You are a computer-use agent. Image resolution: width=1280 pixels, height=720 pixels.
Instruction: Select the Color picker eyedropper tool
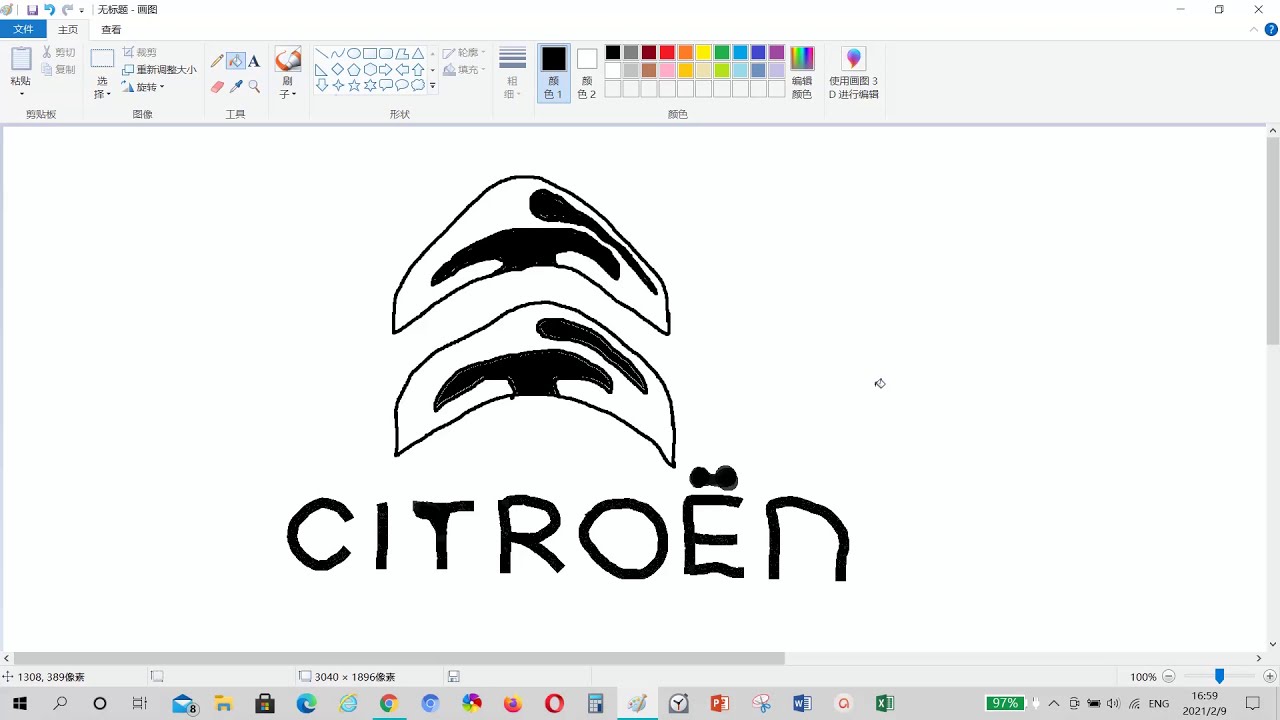pyautogui.click(x=236, y=87)
